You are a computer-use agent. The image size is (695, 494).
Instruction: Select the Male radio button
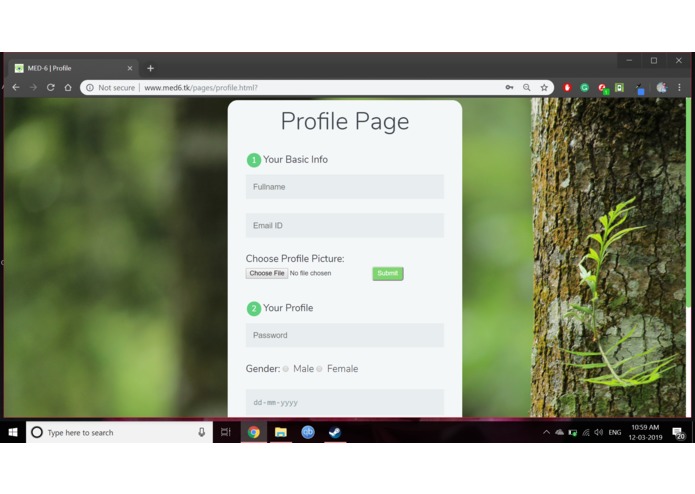pos(286,369)
